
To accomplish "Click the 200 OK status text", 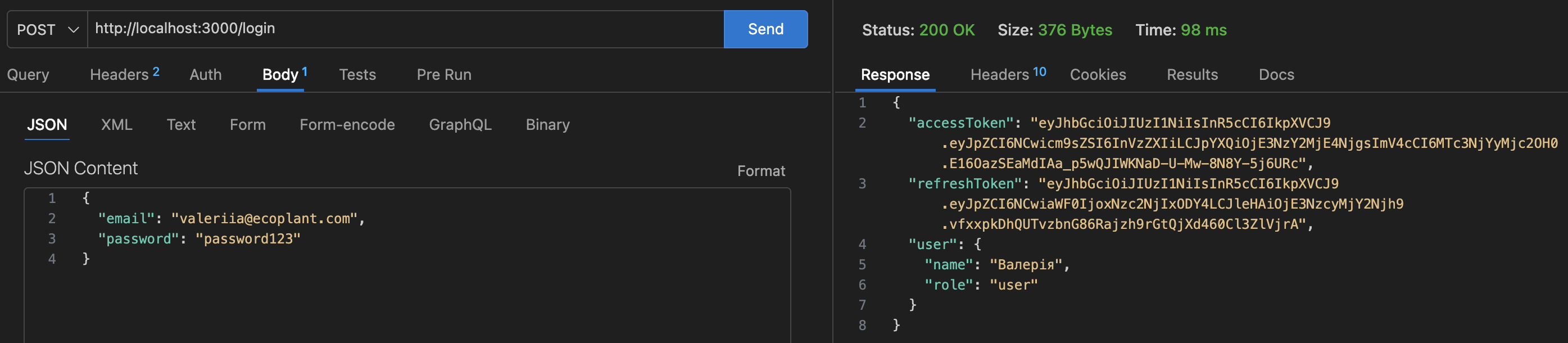I will [x=946, y=30].
